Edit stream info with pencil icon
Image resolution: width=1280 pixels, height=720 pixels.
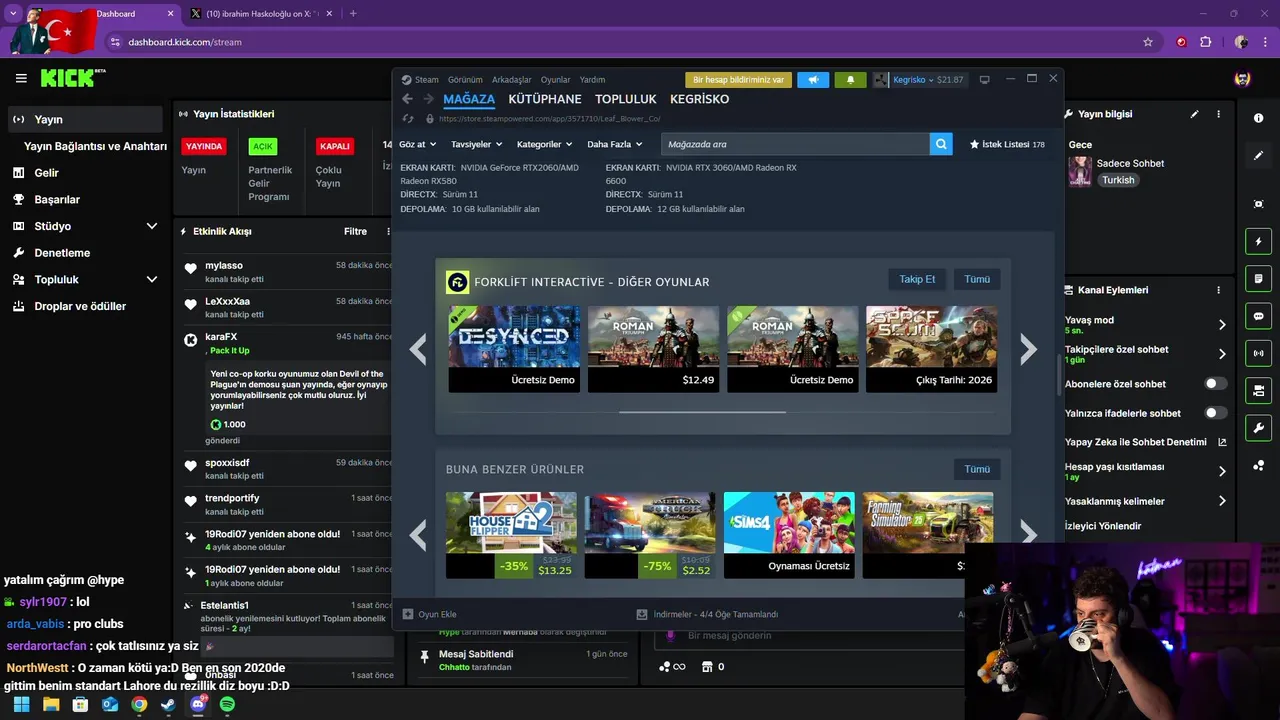pyautogui.click(x=1194, y=114)
